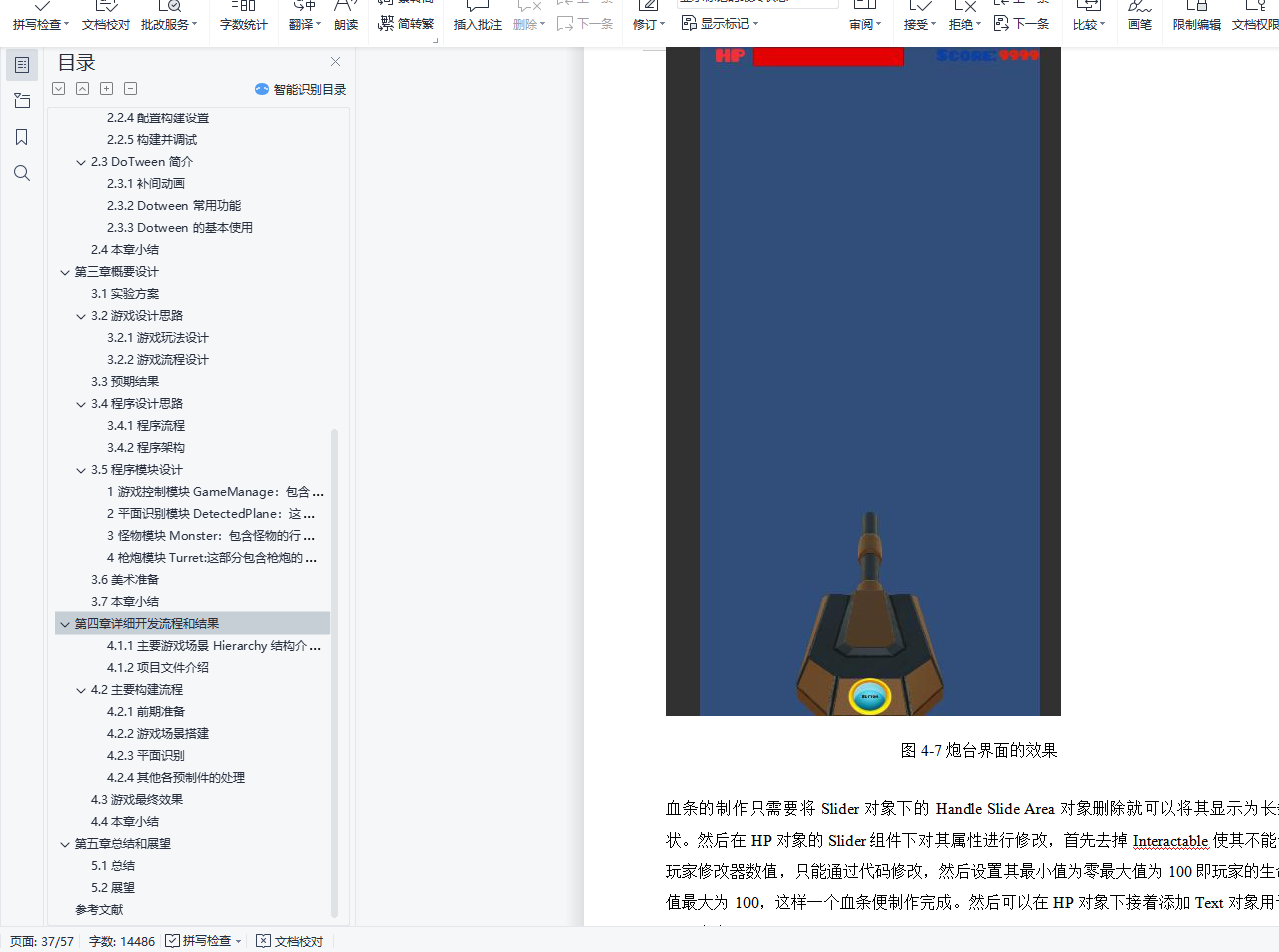The width and height of the screenshot is (1279, 952).
Task: Open the 接受 accept changes dropdown
Action: click(x=919, y=24)
